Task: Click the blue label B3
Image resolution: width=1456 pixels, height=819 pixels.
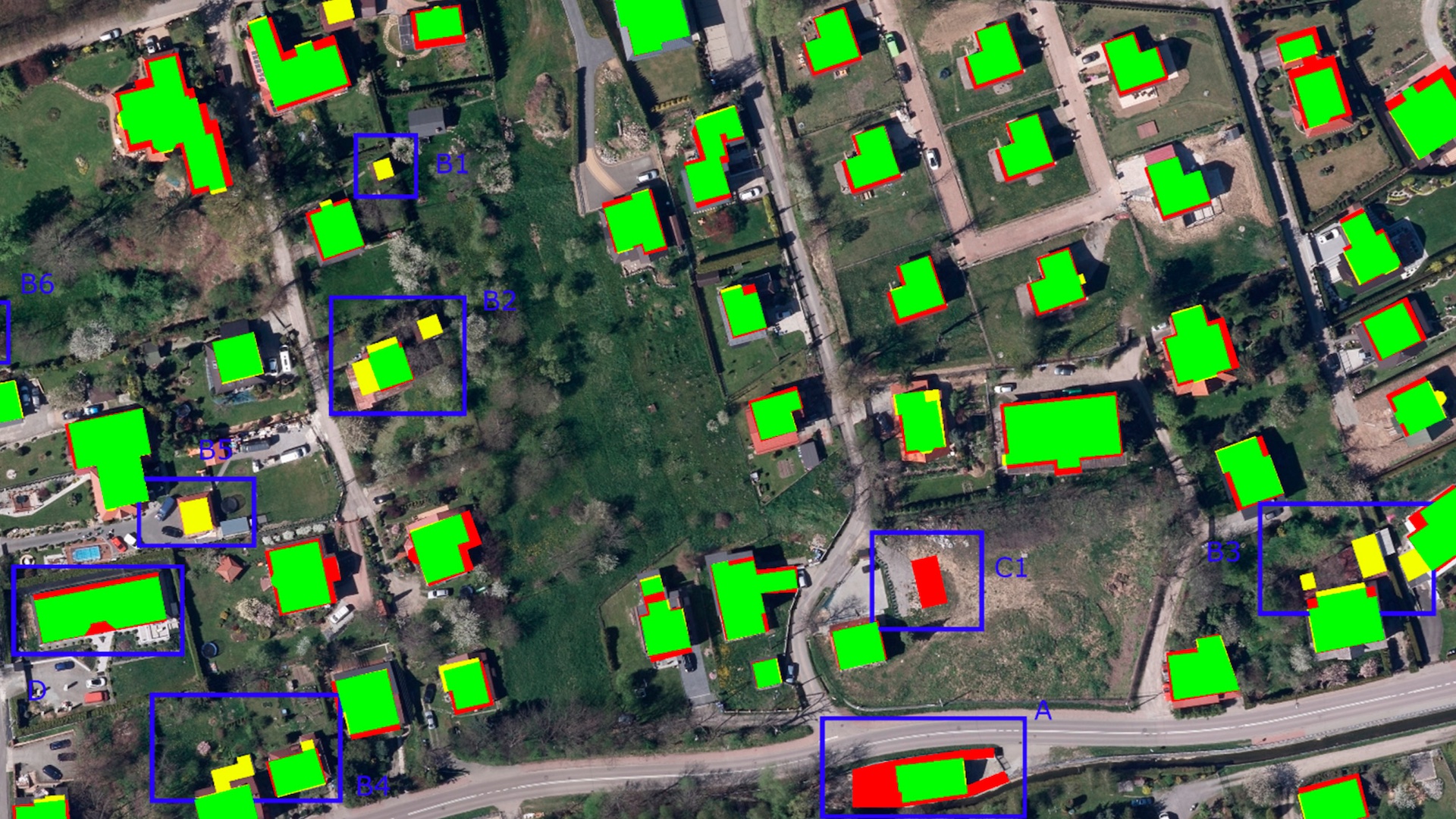Action: point(1223,552)
